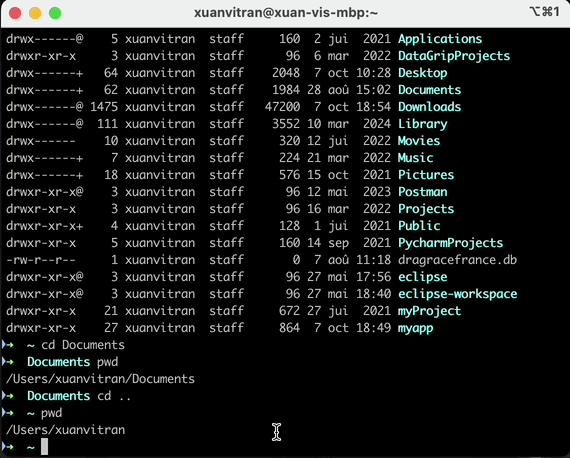Select the Desktop folder name
The height and width of the screenshot is (458, 570).
(422, 73)
